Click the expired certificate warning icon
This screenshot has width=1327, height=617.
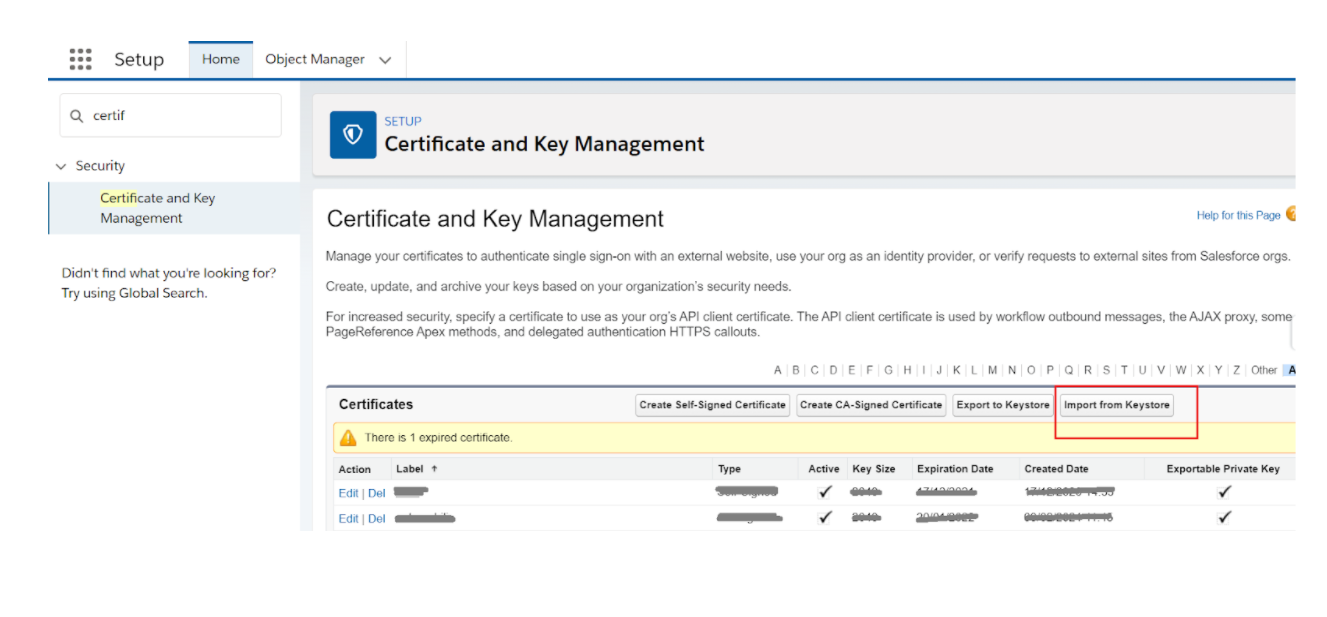pos(348,438)
